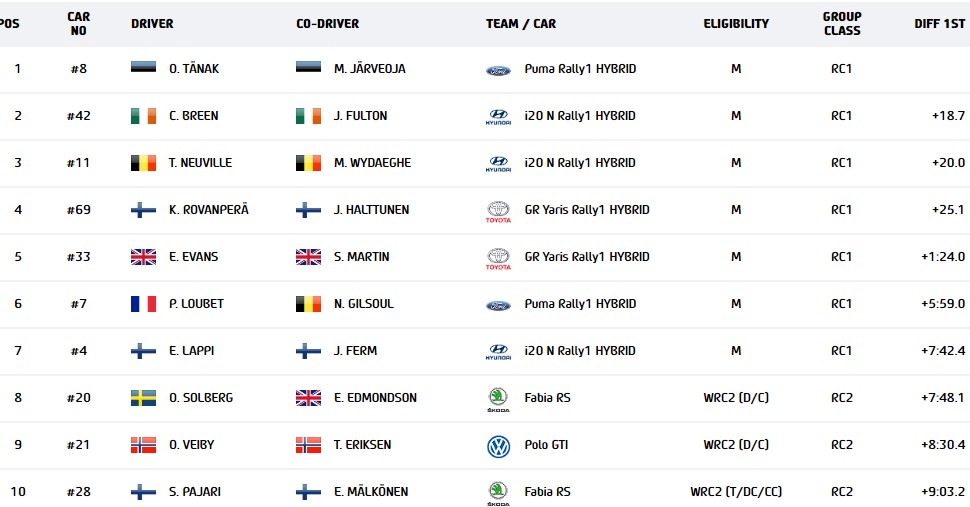Click the Estonian flag next to O. Tänak
Viewport: 970px width, 507px height.
[x=143, y=69]
